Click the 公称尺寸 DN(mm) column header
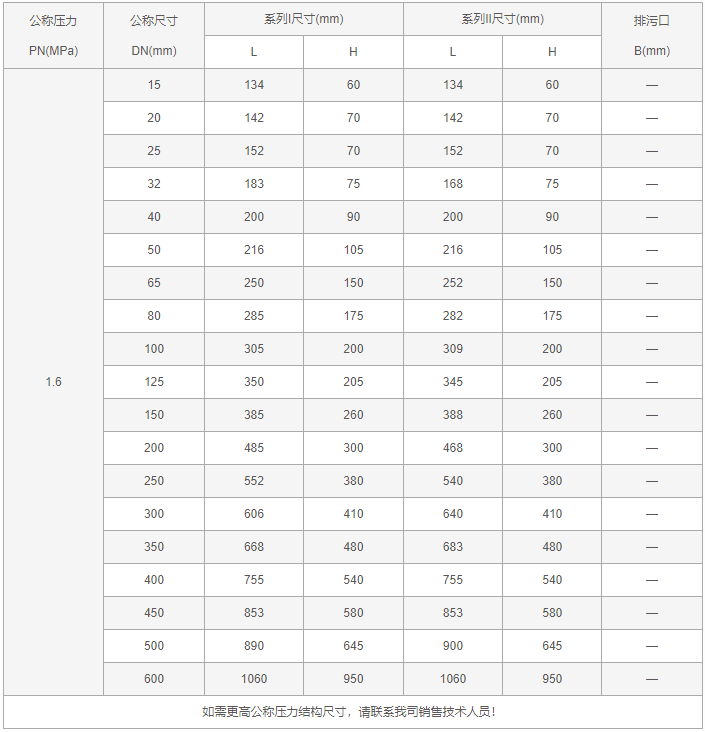This screenshot has width=705, height=732. 153,35
